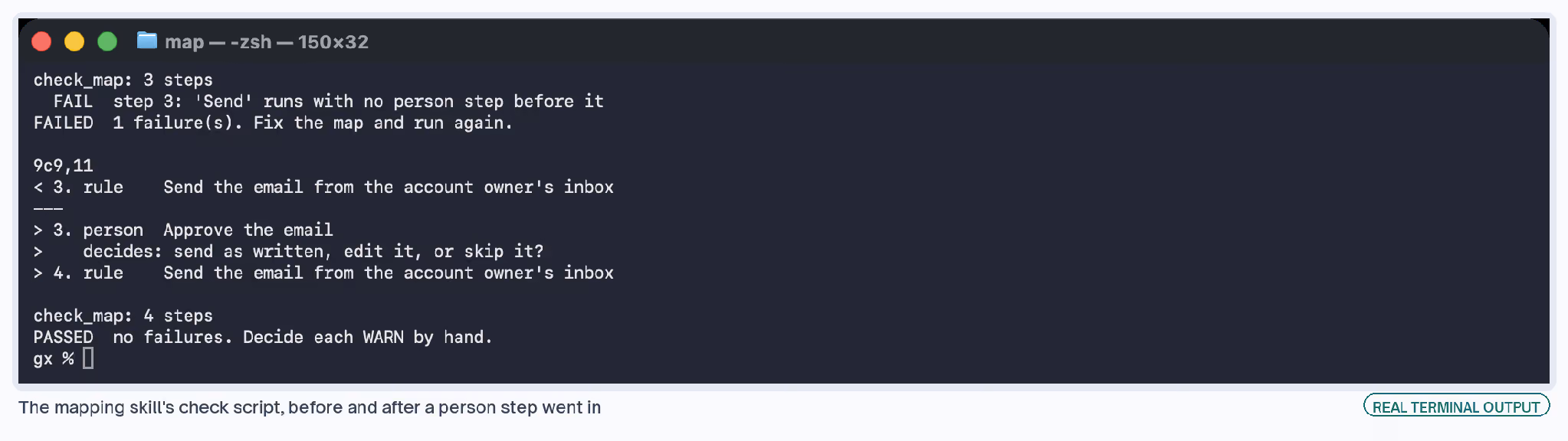Viewport: 1568px width, 441px height.
Task: Click the 'PASSED no failures' line
Action: coord(263,337)
